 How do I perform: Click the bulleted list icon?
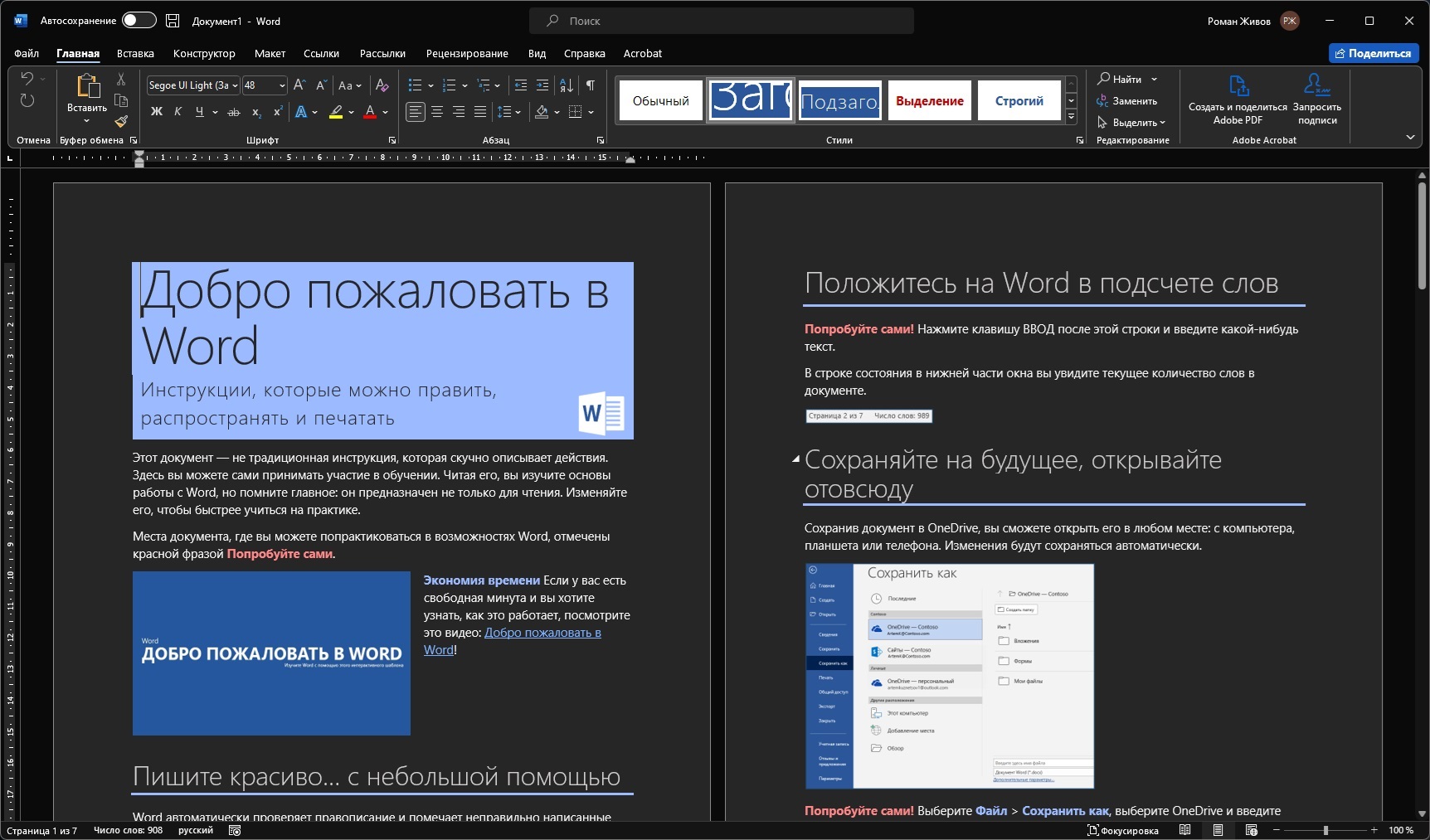tap(416, 85)
